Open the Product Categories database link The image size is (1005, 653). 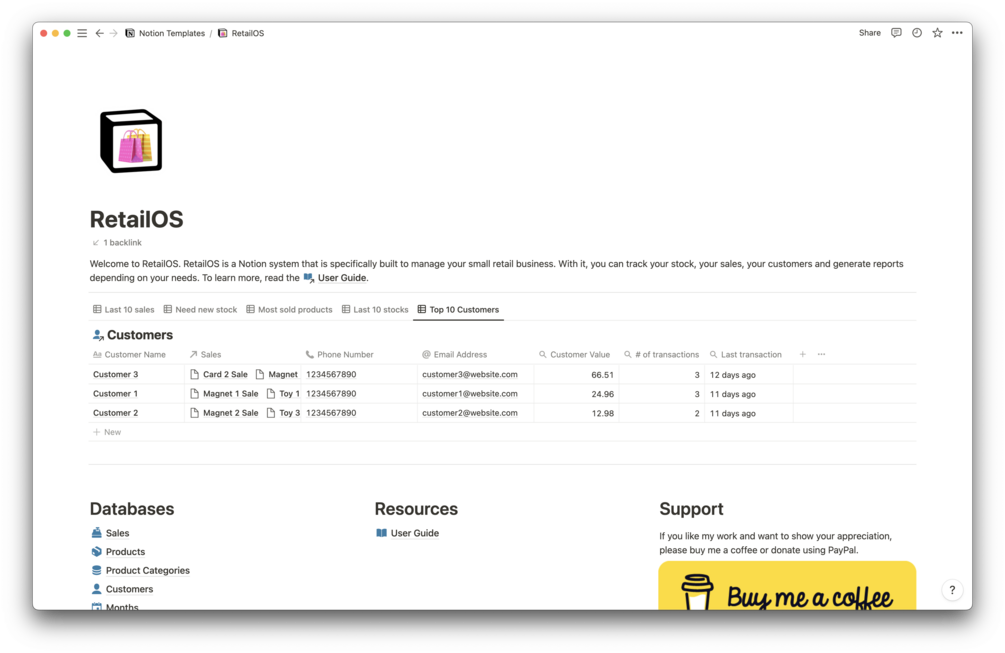click(141, 570)
